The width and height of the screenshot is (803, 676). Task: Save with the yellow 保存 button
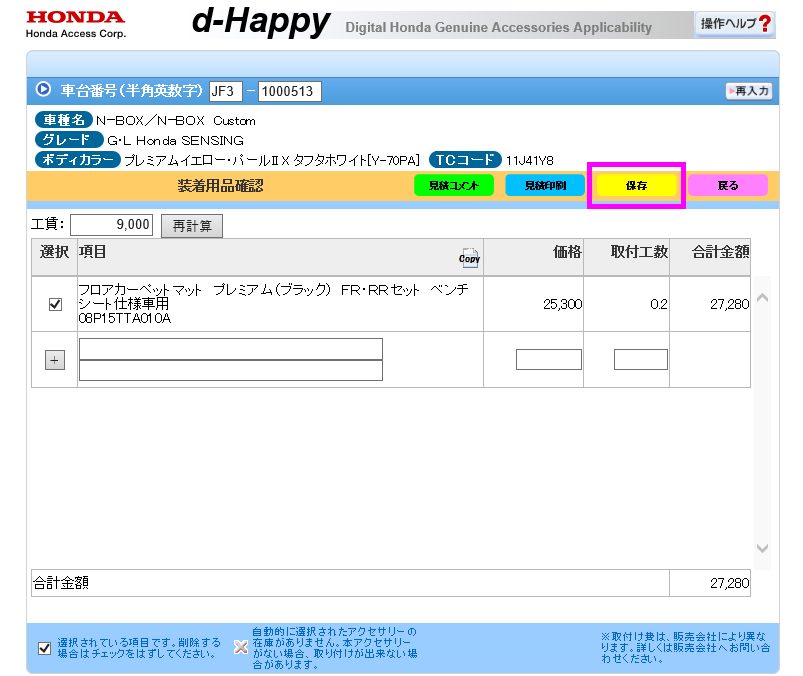(636, 186)
